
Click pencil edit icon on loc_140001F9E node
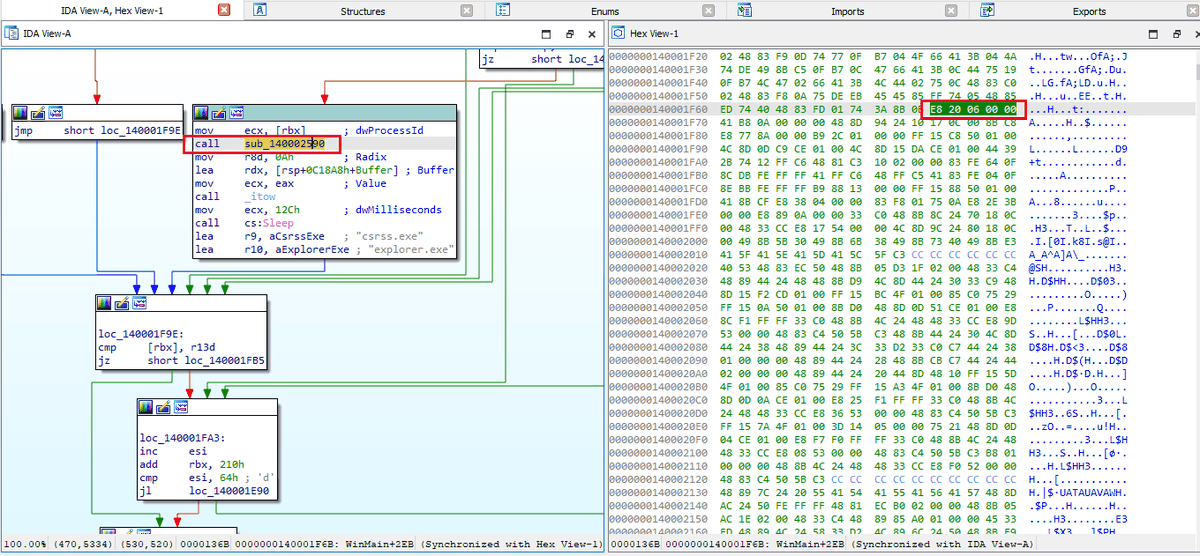122,303
